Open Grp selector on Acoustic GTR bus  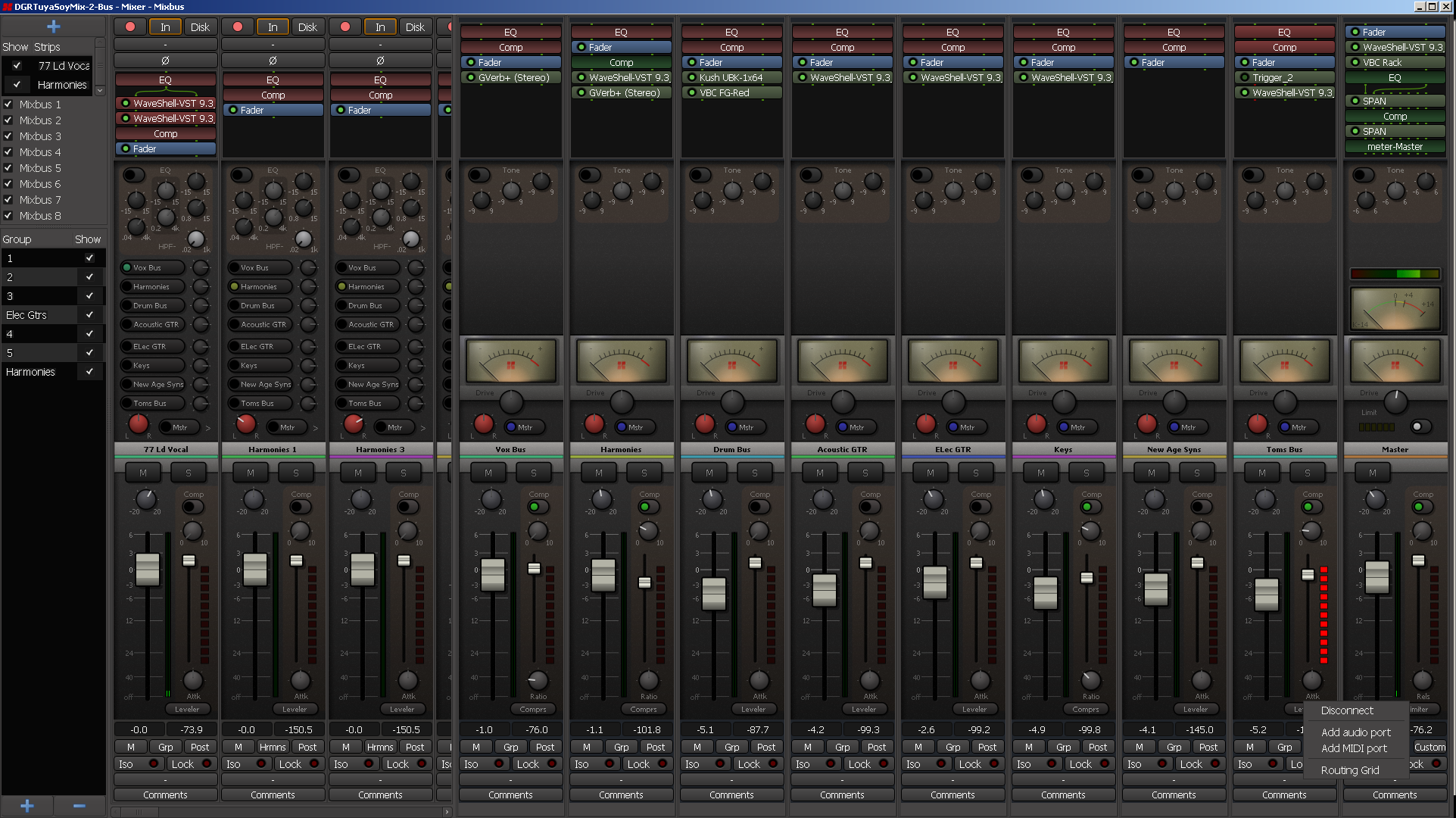[842, 747]
